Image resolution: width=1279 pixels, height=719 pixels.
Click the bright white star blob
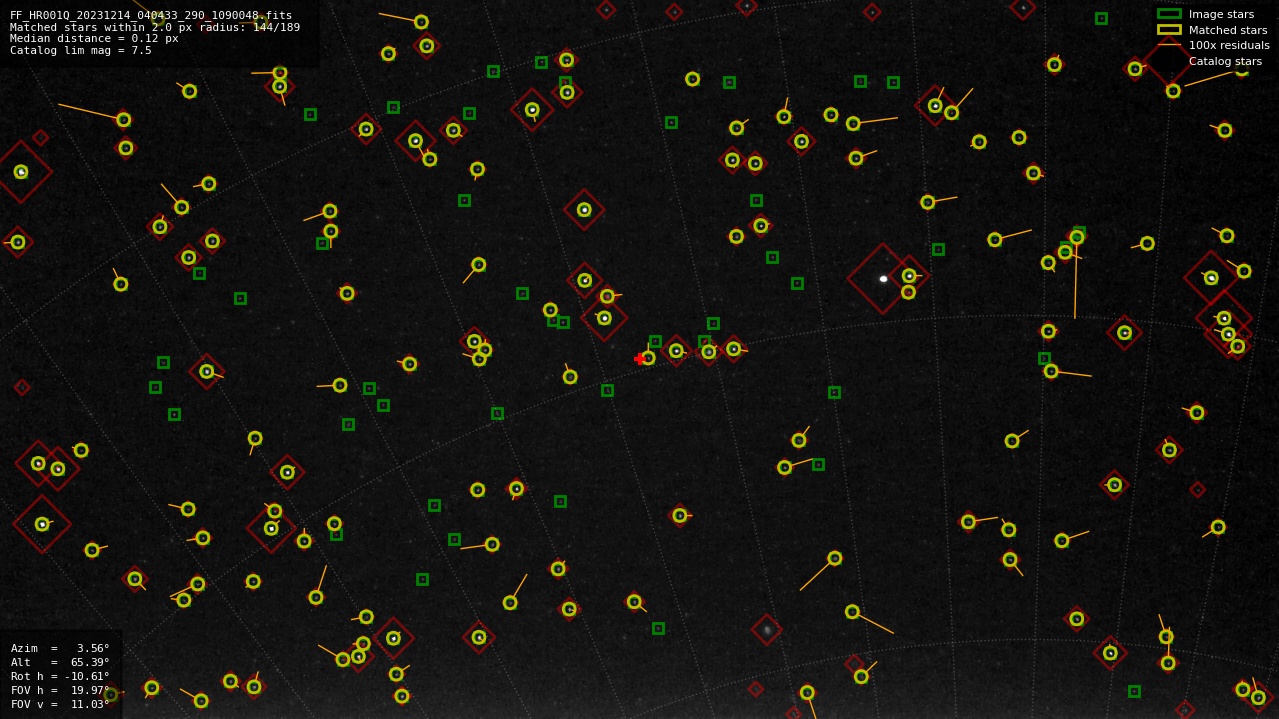point(883,279)
